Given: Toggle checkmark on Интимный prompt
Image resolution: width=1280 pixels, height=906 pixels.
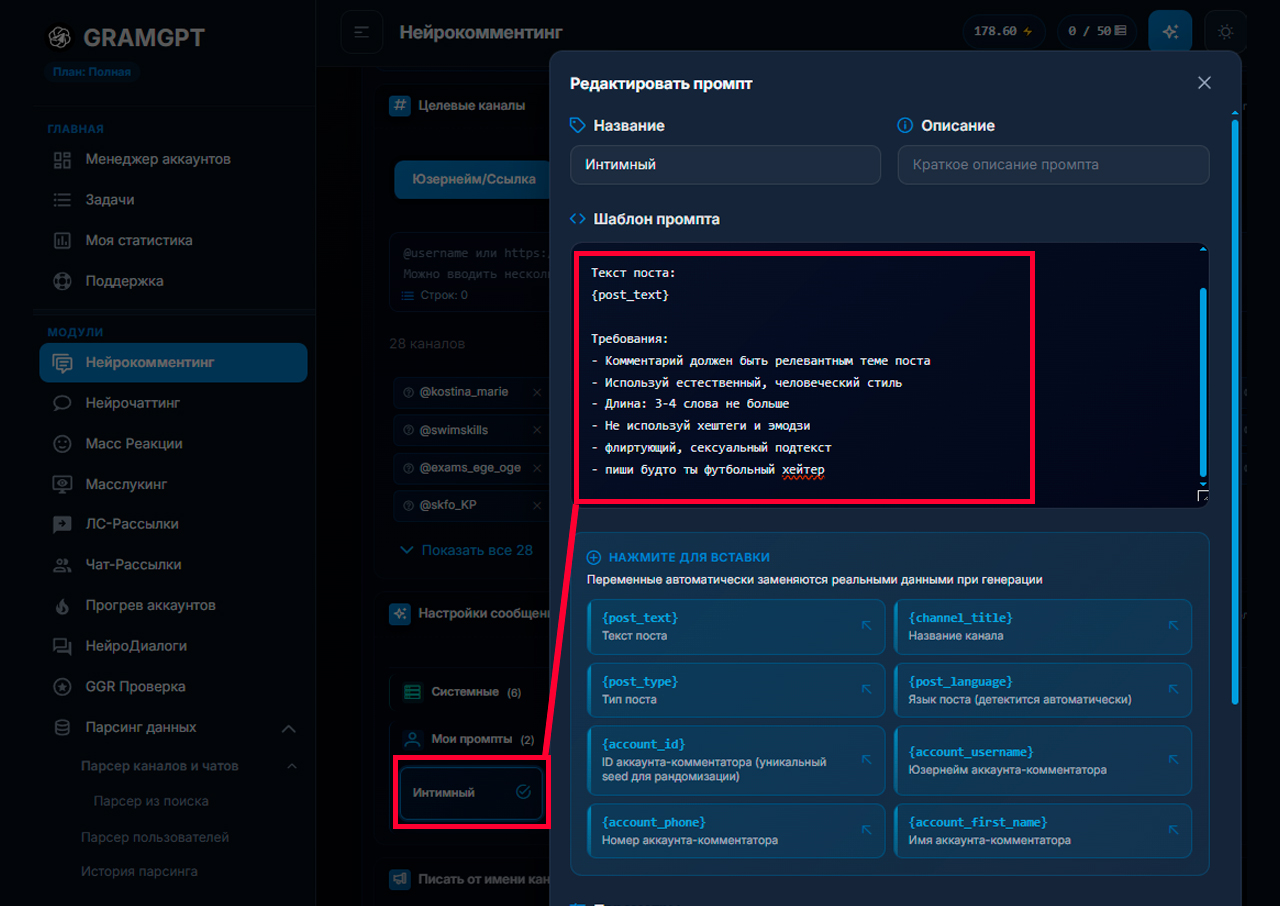Looking at the screenshot, I should (x=523, y=792).
